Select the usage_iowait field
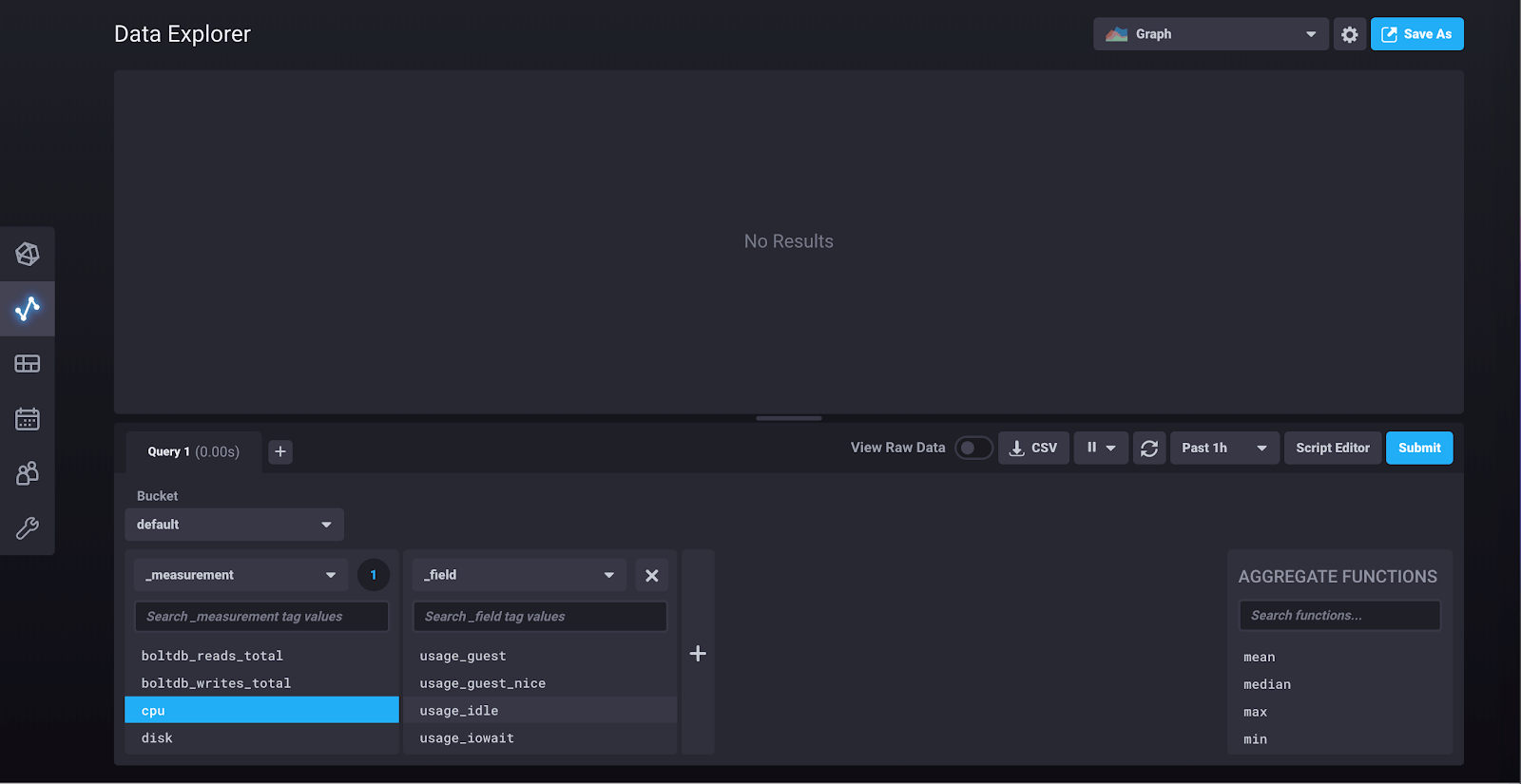The height and width of the screenshot is (784, 1521). point(540,737)
